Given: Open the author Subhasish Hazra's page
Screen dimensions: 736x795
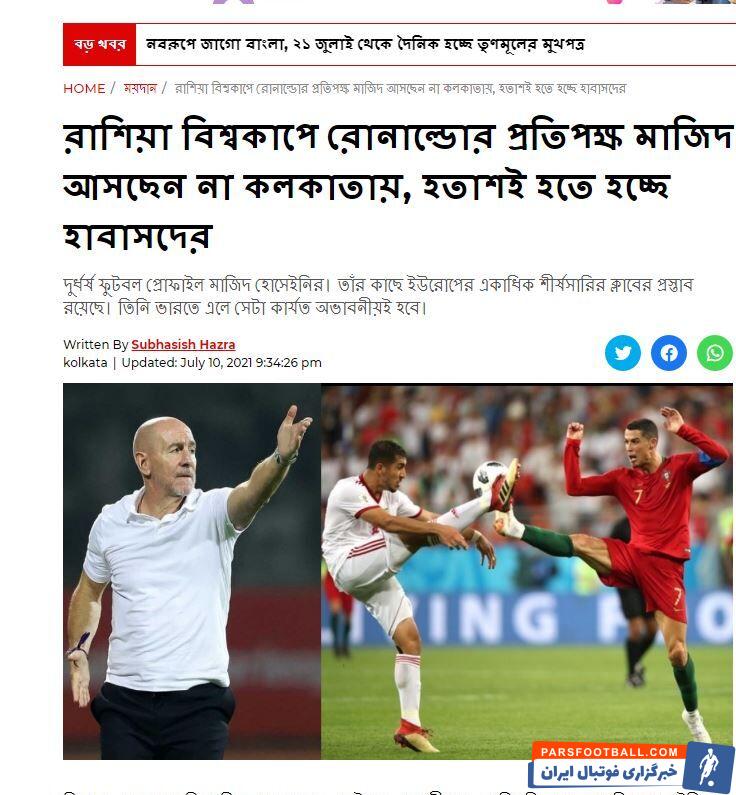Looking at the screenshot, I should pos(183,345).
